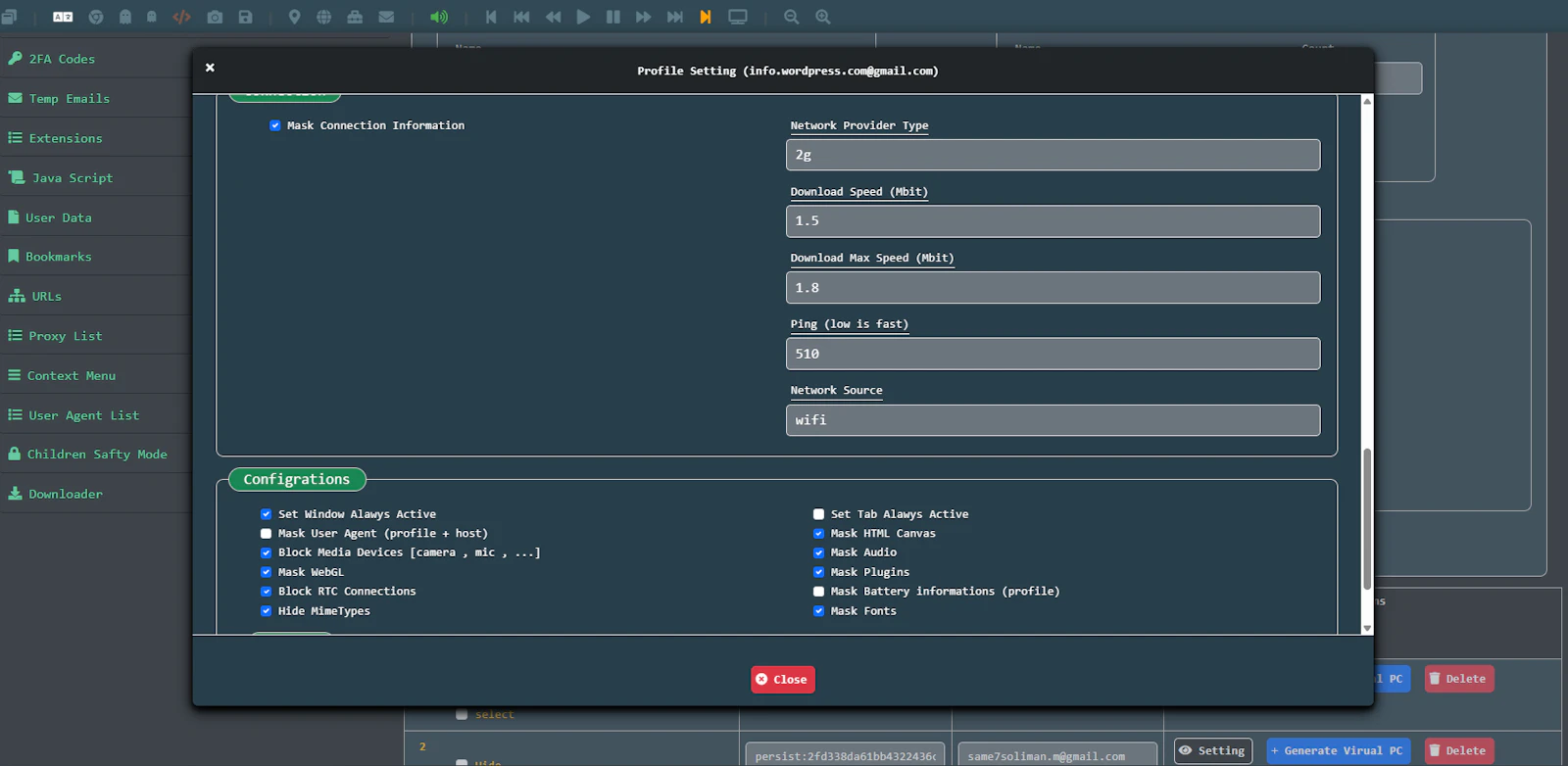Screen dimensions: 1568x766
Task: Click the stacked windows icon at far left
Action: (10, 17)
